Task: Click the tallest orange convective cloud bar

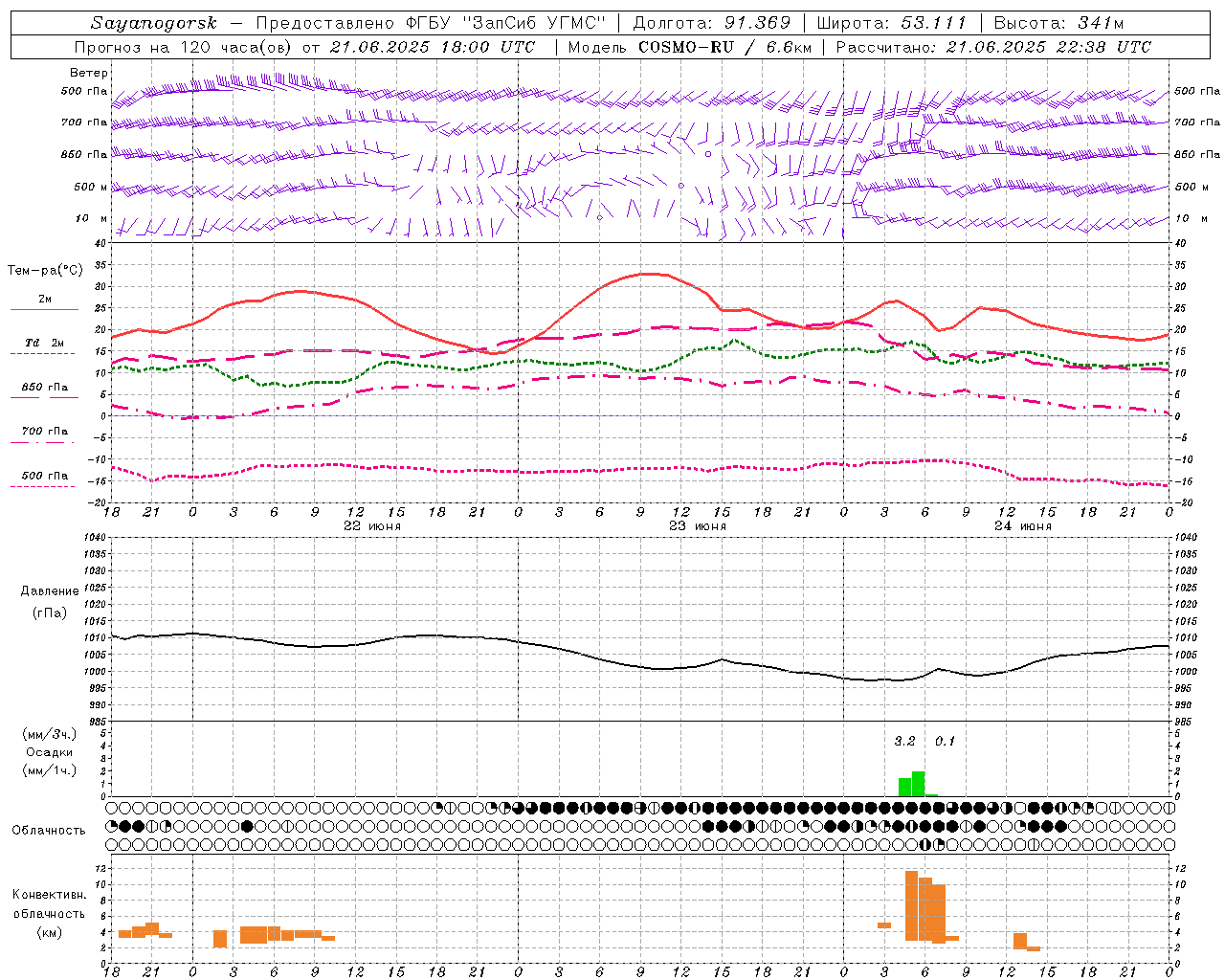Action: (x=911, y=905)
